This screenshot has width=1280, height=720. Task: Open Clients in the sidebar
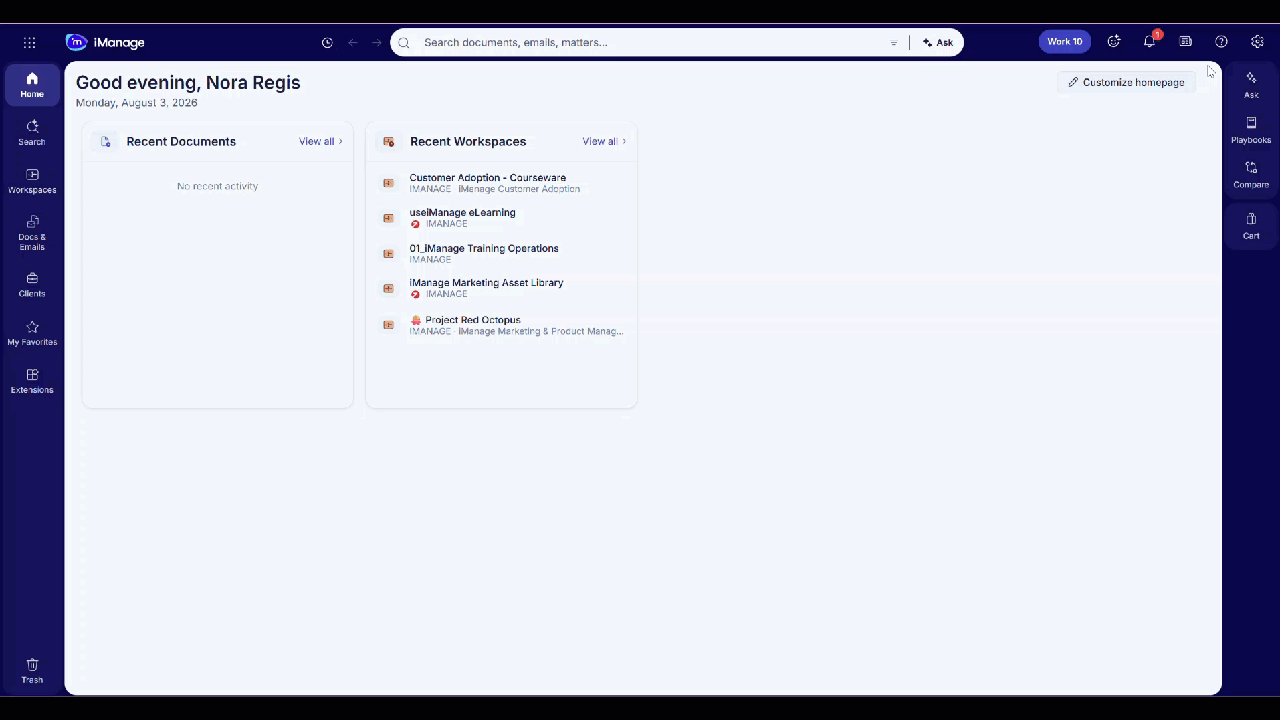click(x=32, y=285)
